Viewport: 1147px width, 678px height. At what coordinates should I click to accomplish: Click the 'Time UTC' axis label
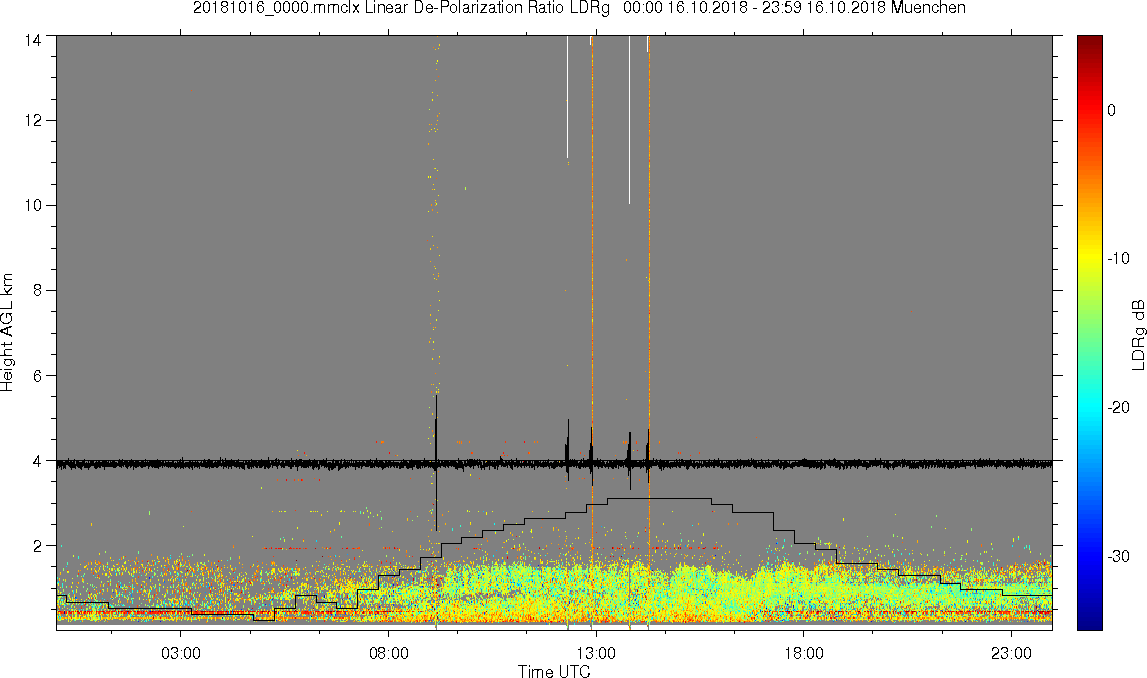coord(554,671)
